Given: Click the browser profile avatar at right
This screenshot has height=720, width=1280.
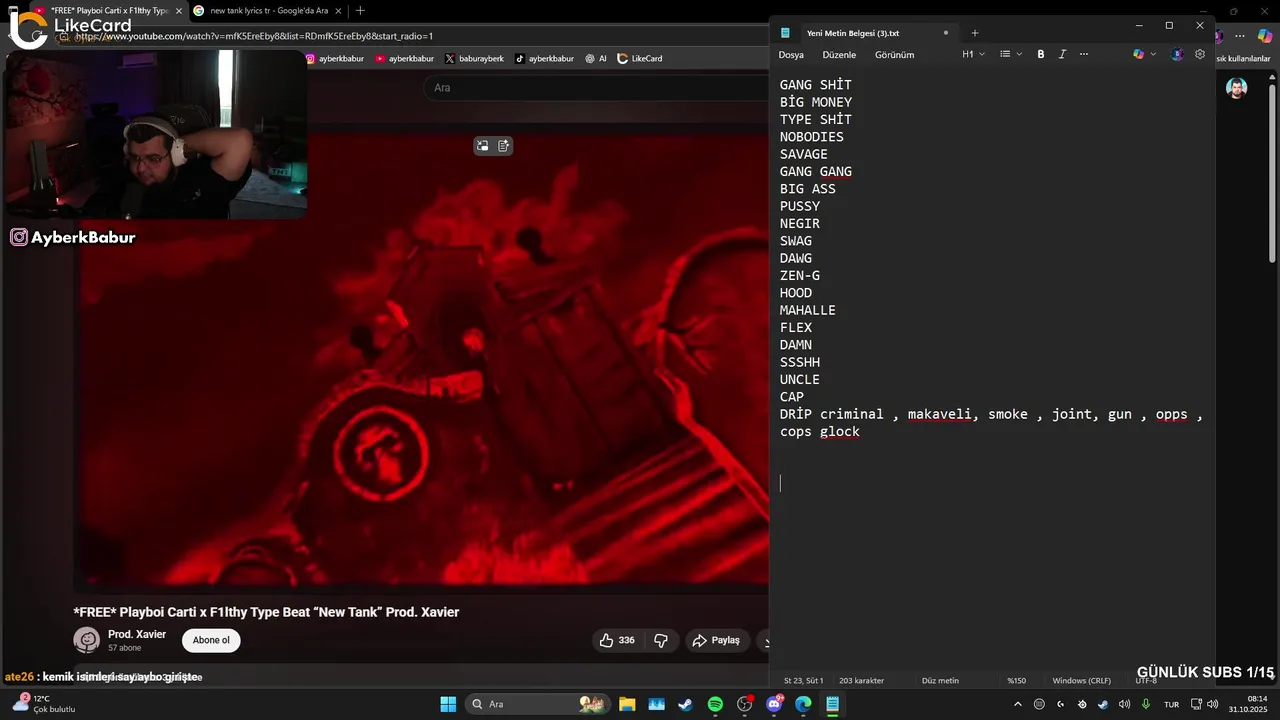Looking at the screenshot, I should [x=1237, y=88].
